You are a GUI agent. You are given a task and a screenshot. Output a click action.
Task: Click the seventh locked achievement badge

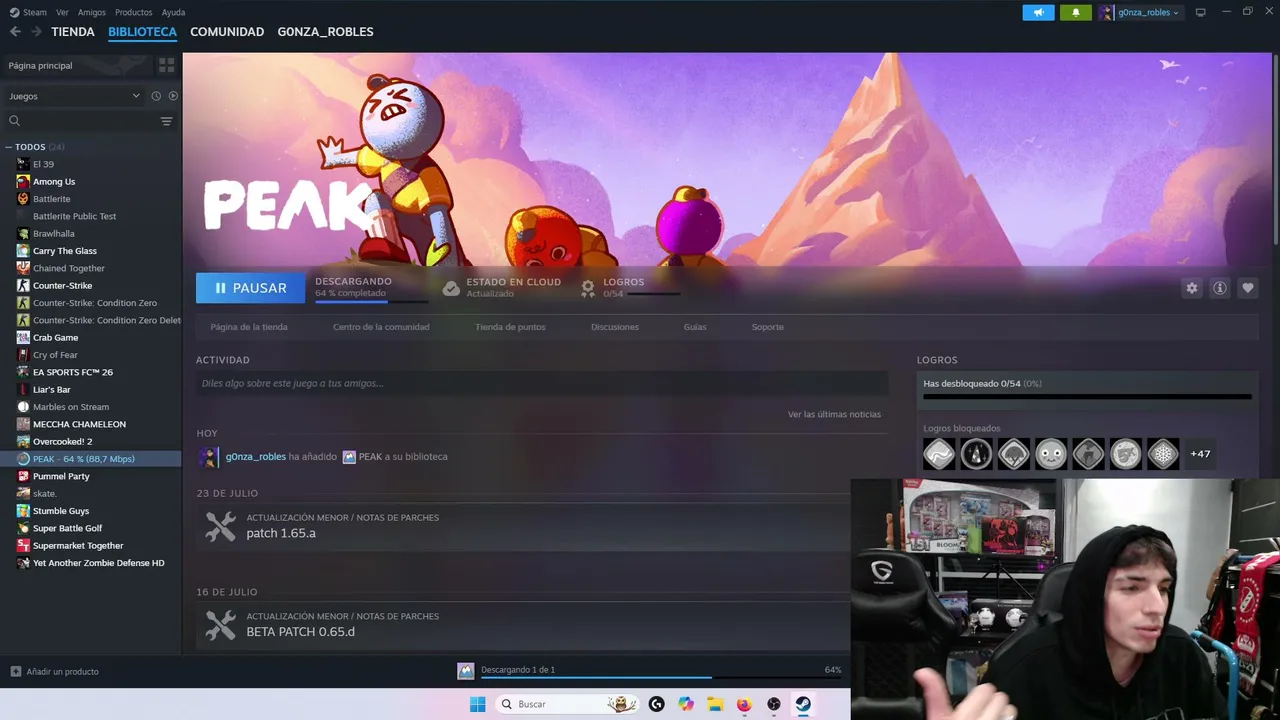[x=1163, y=454]
